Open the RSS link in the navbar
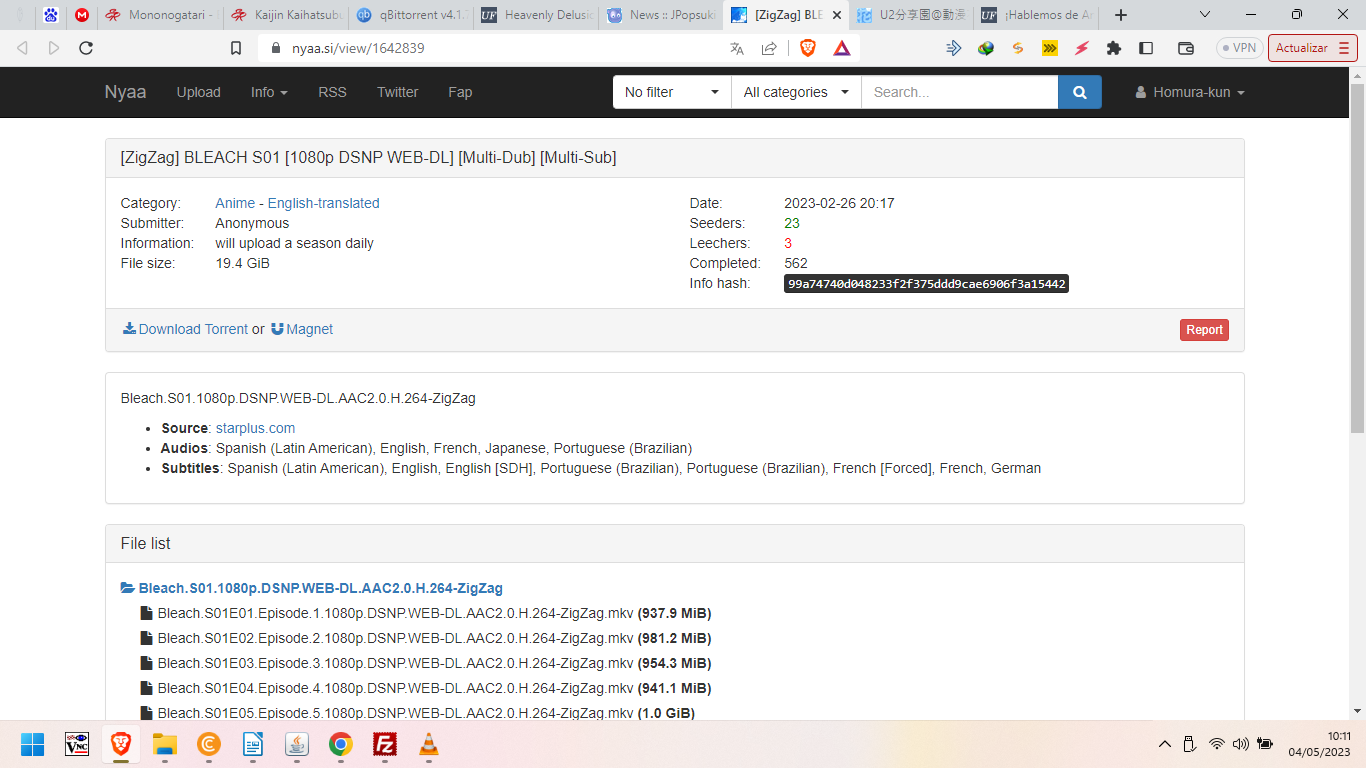The height and width of the screenshot is (768, 1366). tap(332, 92)
